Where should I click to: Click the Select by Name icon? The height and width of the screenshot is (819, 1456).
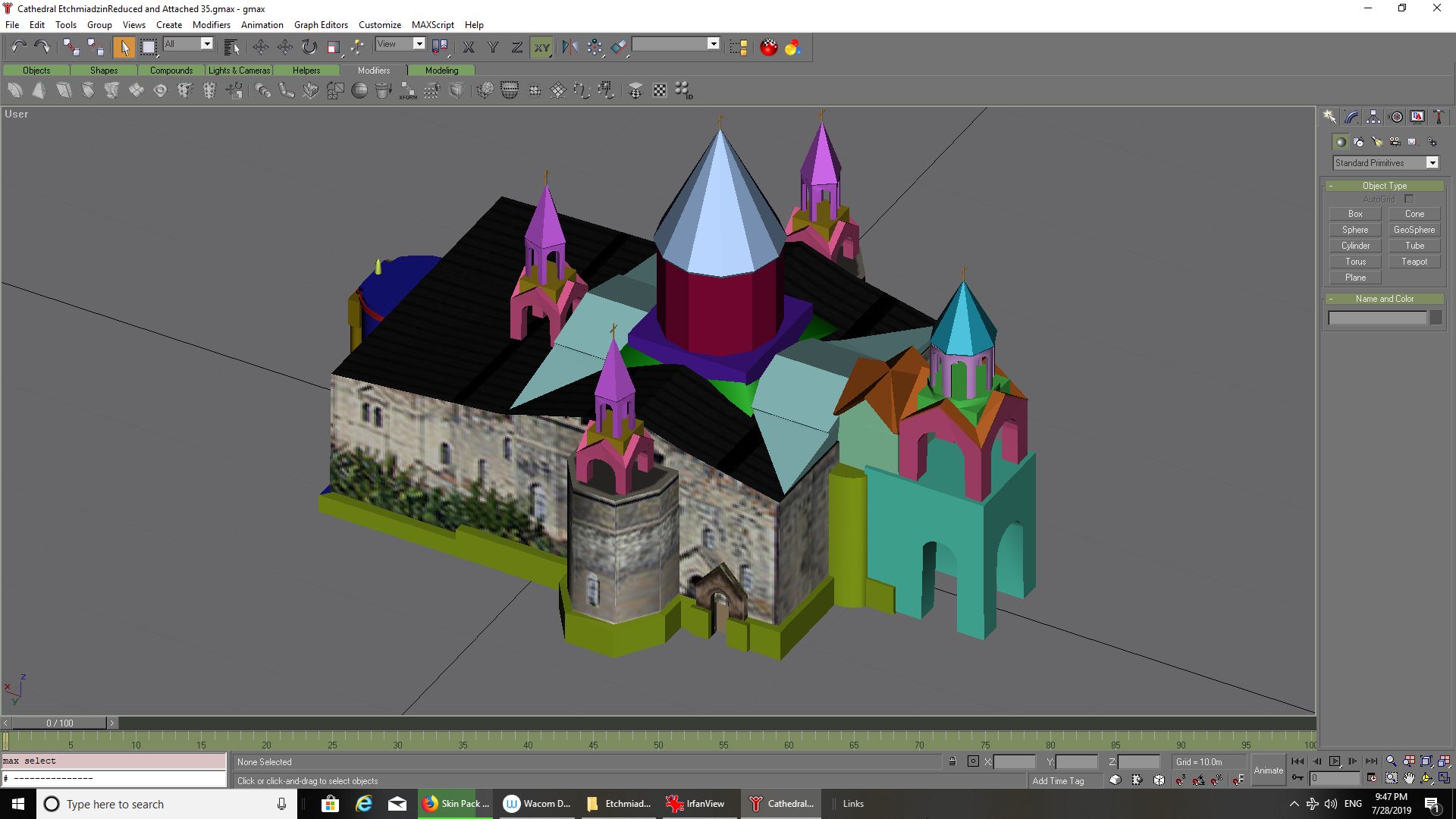232,48
